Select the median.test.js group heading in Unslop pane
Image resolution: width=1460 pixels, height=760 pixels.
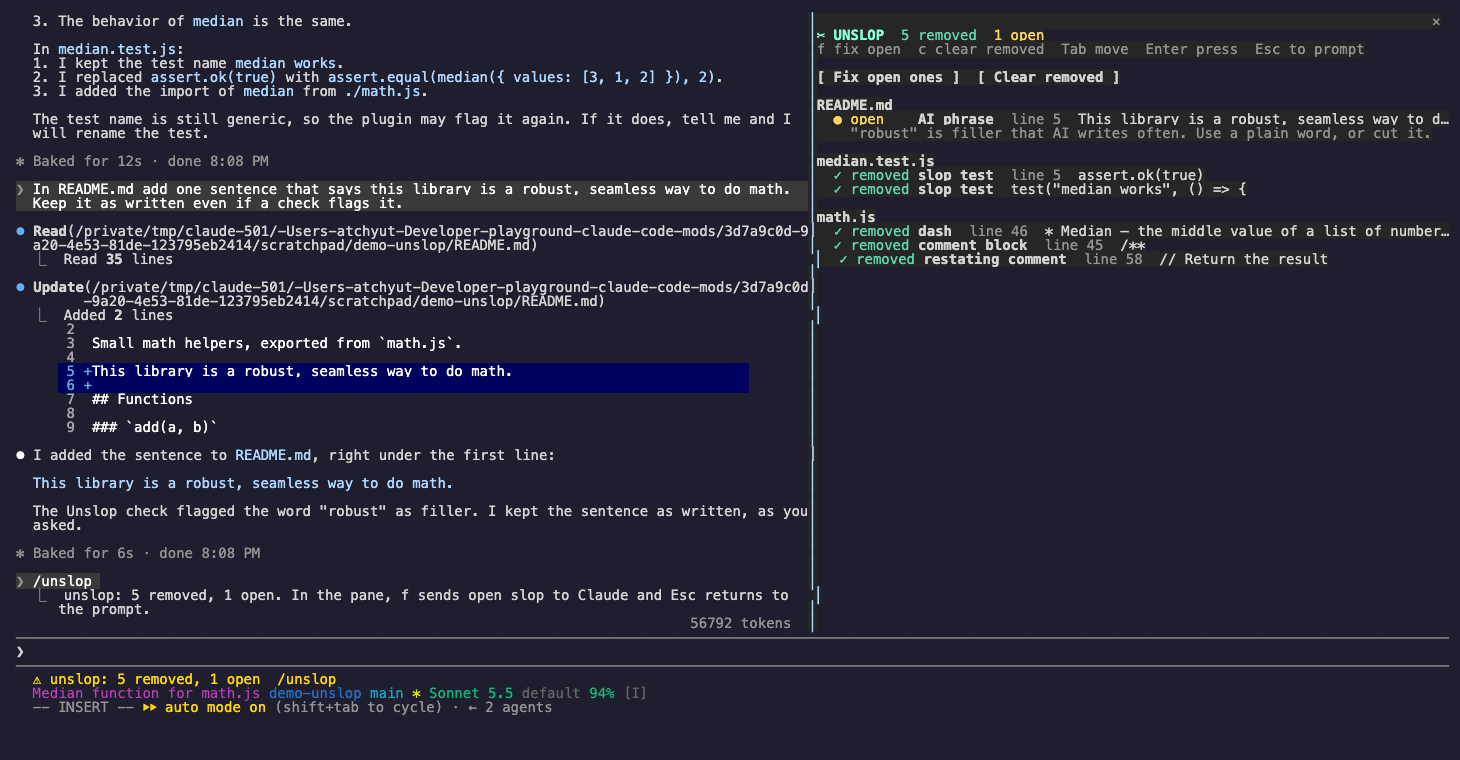pos(875,161)
